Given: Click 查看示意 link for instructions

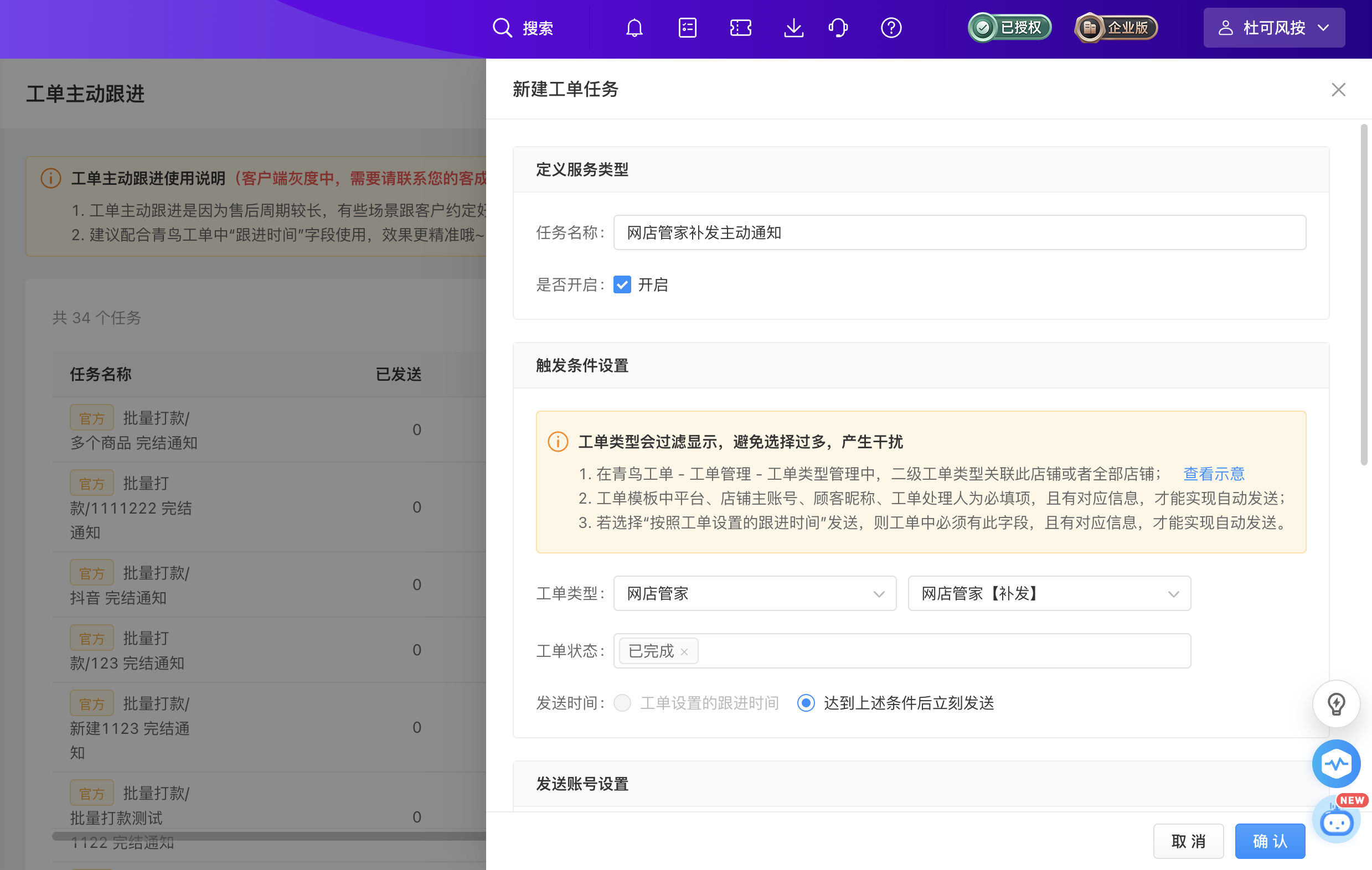Looking at the screenshot, I should [1214, 473].
